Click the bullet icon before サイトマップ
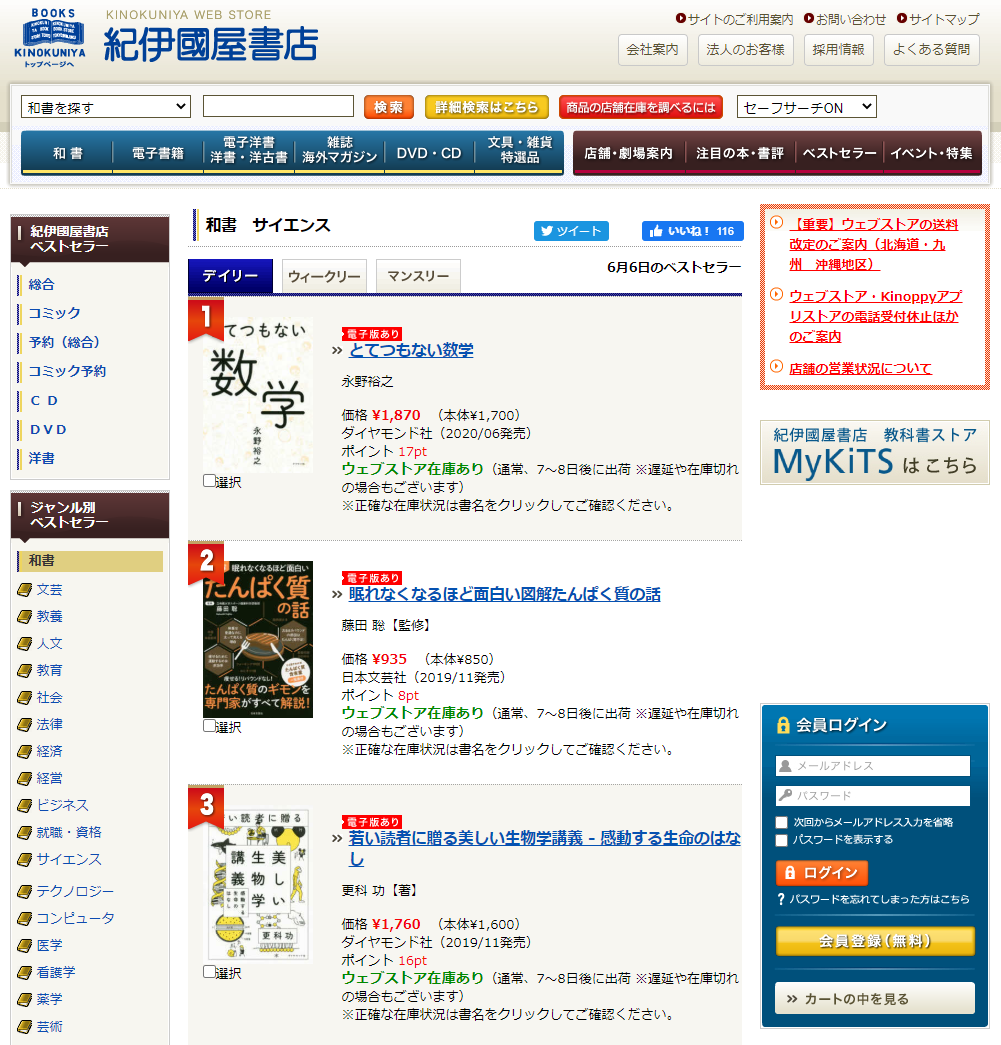 tap(902, 19)
